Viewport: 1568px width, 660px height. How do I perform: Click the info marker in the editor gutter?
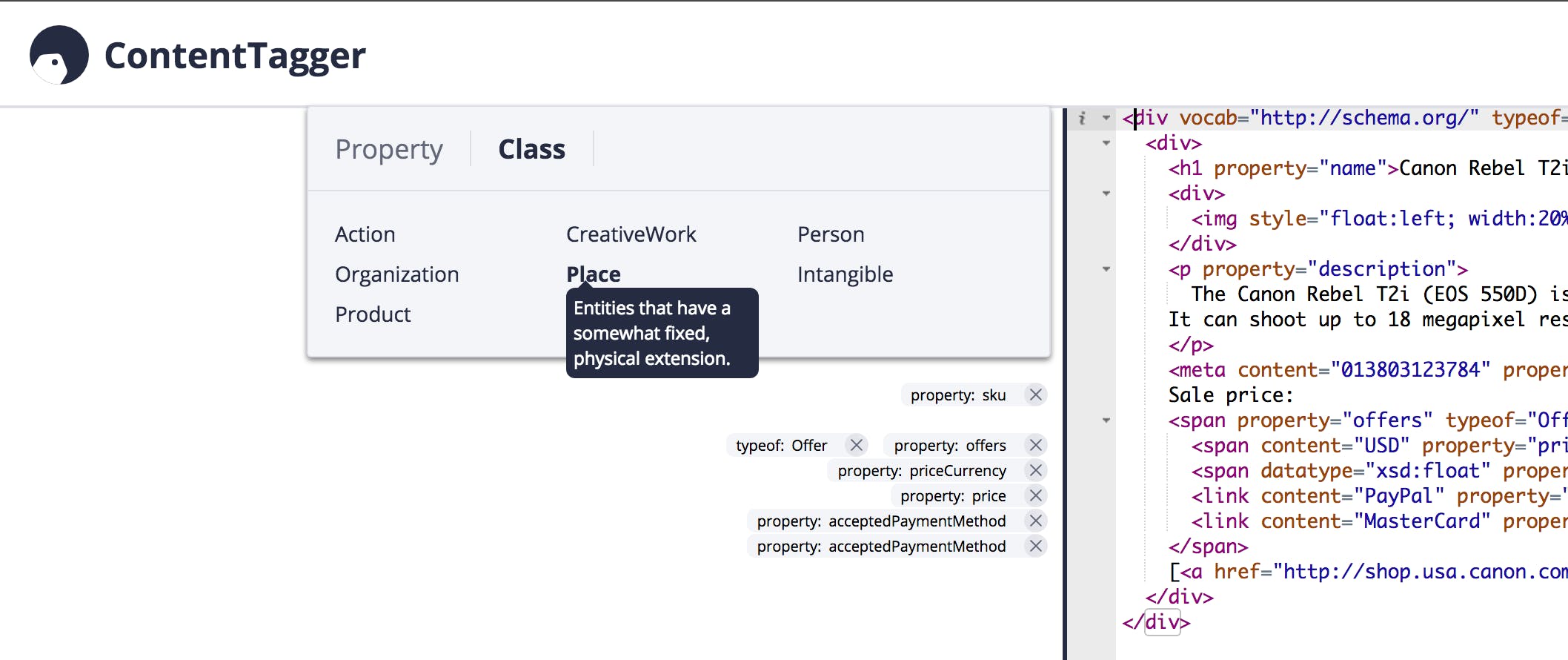coord(1082,118)
